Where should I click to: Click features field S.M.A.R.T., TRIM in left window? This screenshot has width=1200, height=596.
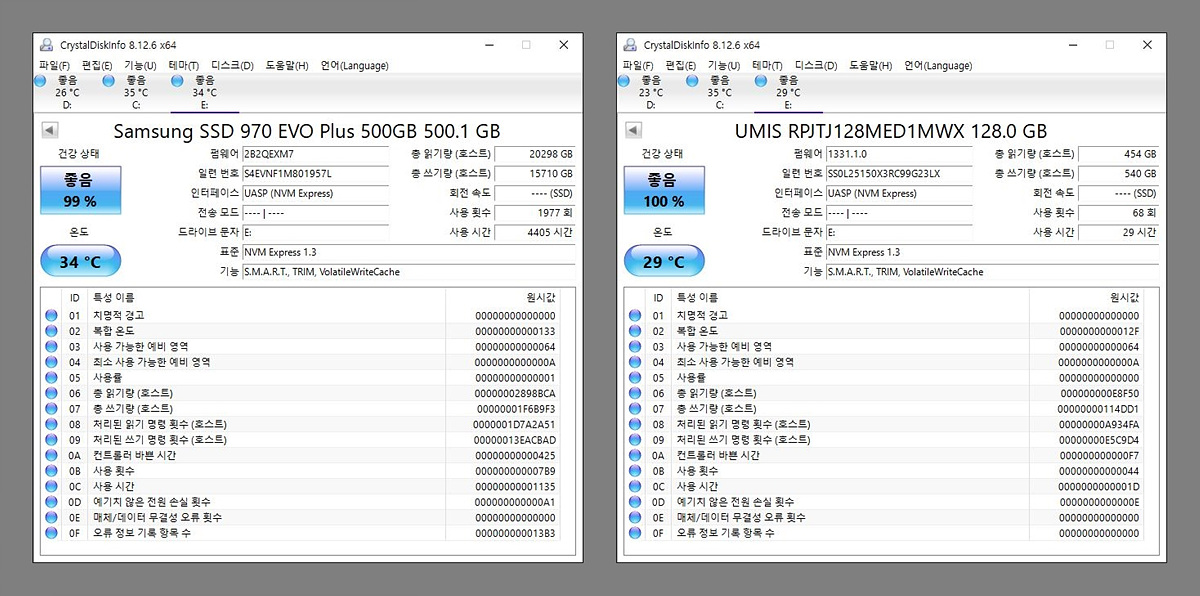[x=409, y=272]
